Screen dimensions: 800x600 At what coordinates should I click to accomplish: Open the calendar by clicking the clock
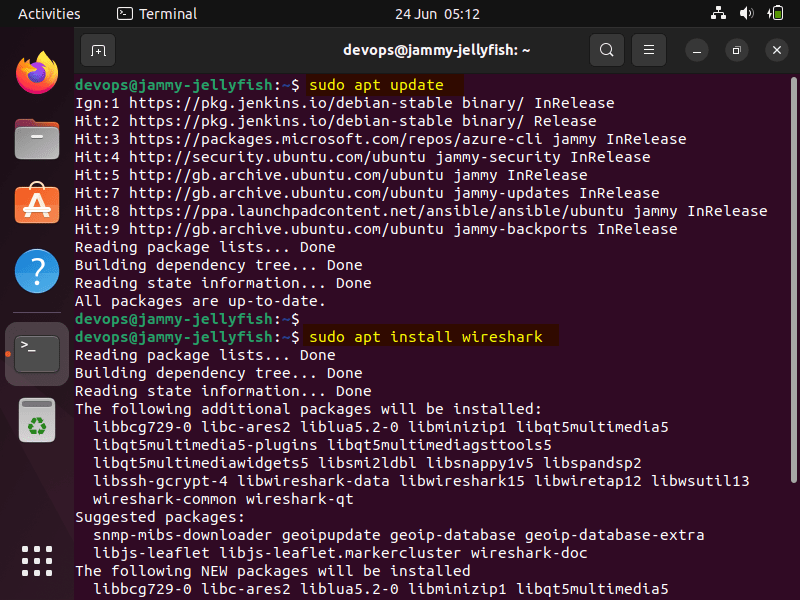[437, 13]
